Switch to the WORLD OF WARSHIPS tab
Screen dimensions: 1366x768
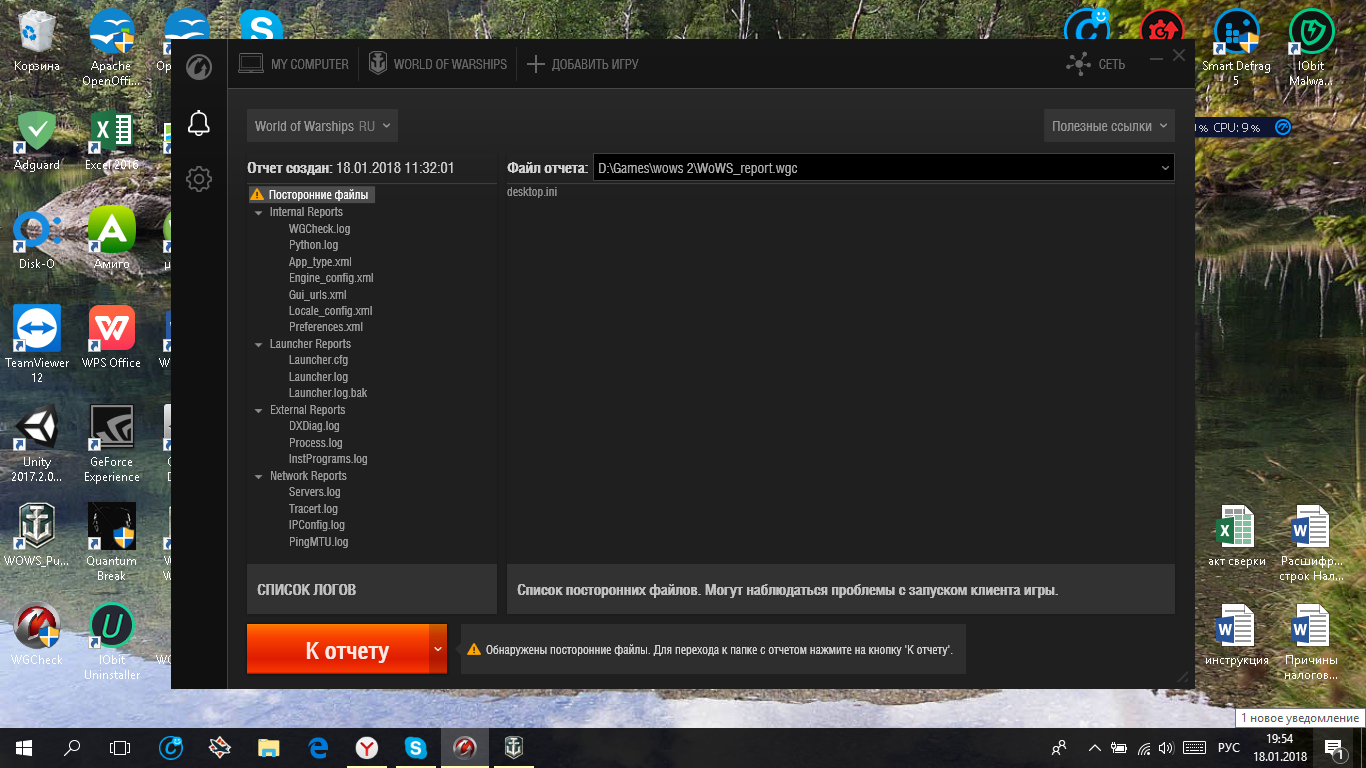[438, 64]
